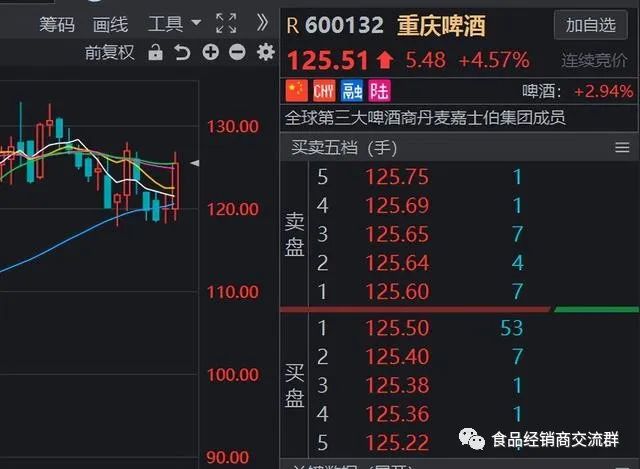The image size is (640, 469).
Task: Open the 工具 tools dropdown
Action: coord(175,24)
